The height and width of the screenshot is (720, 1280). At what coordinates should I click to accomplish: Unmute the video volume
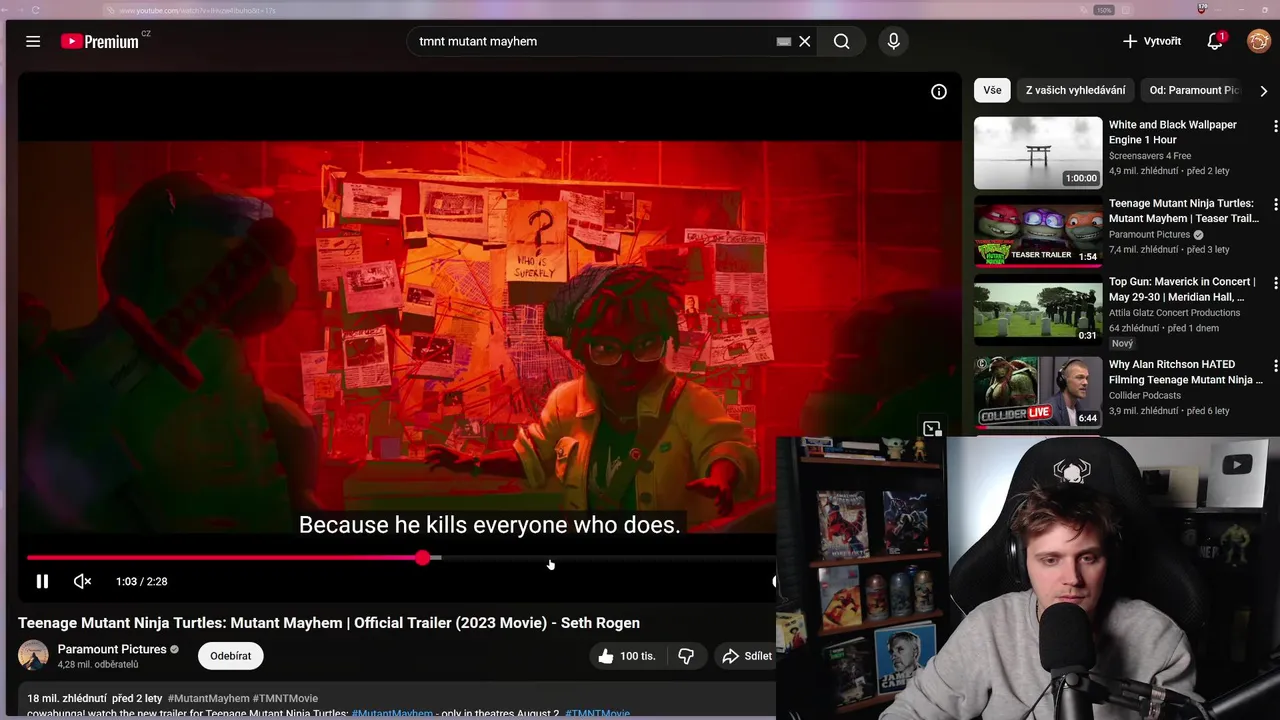pyautogui.click(x=83, y=581)
